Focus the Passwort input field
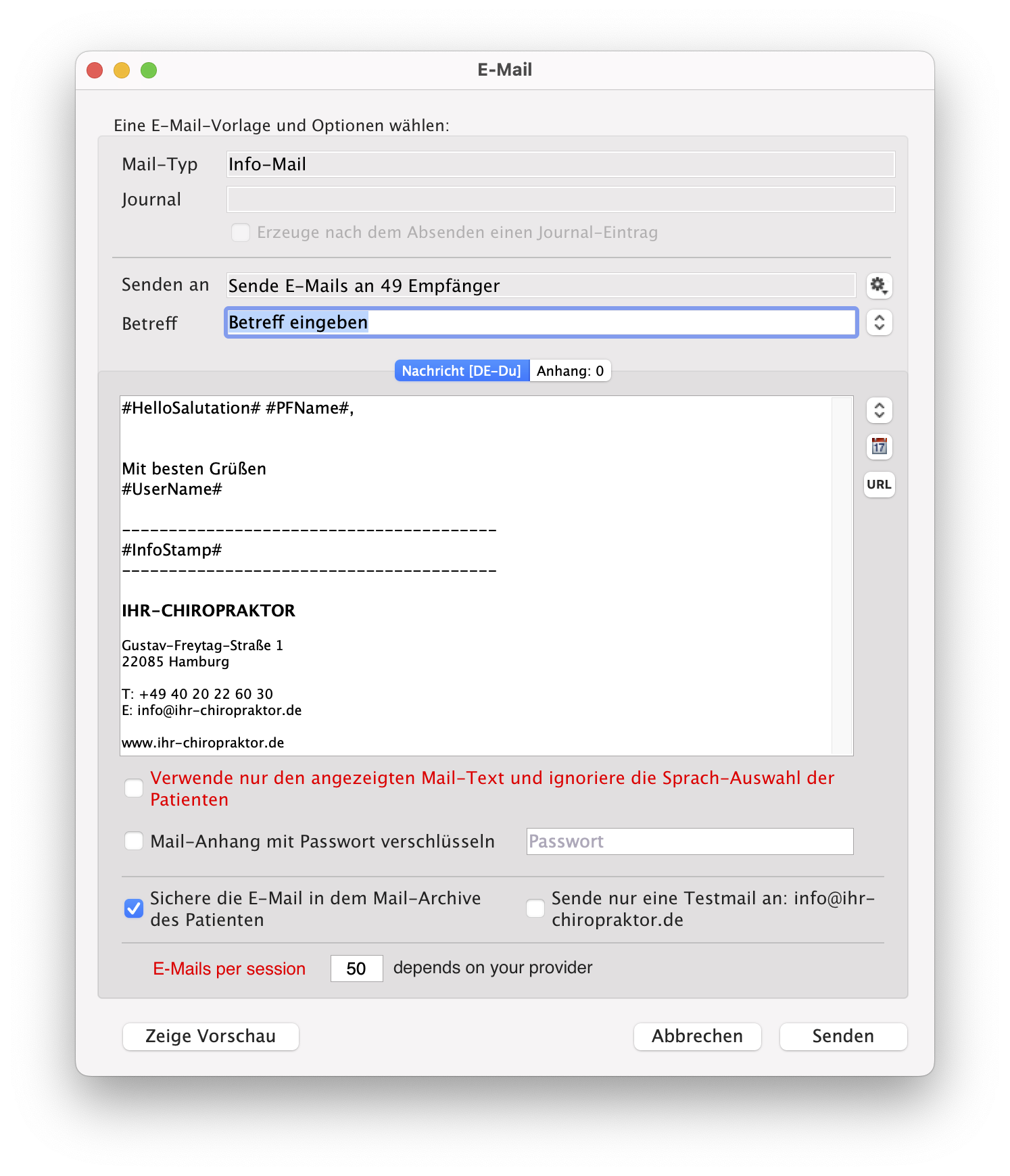The height and width of the screenshot is (1176, 1010). pyautogui.click(x=690, y=841)
